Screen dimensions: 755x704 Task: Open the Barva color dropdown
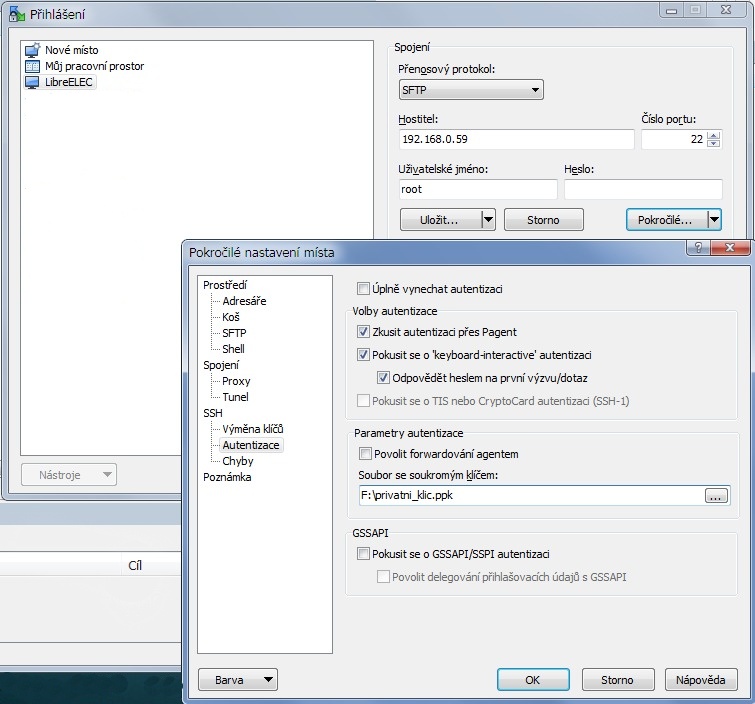[238, 680]
